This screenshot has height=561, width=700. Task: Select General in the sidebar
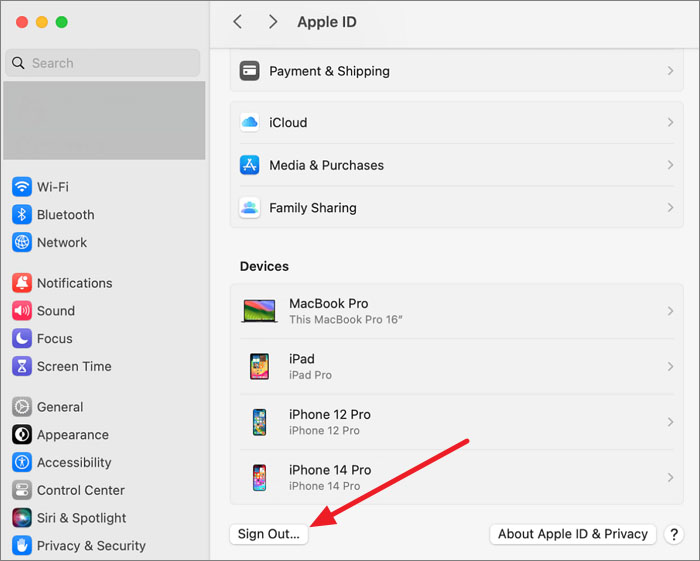tap(60, 407)
